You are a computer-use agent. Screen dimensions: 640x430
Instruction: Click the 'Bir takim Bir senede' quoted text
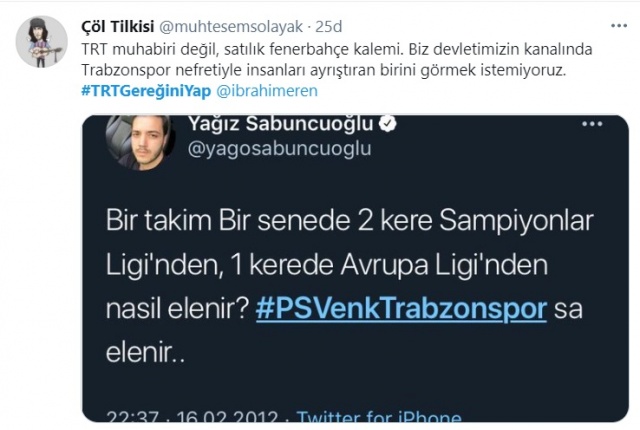(350, 287)
